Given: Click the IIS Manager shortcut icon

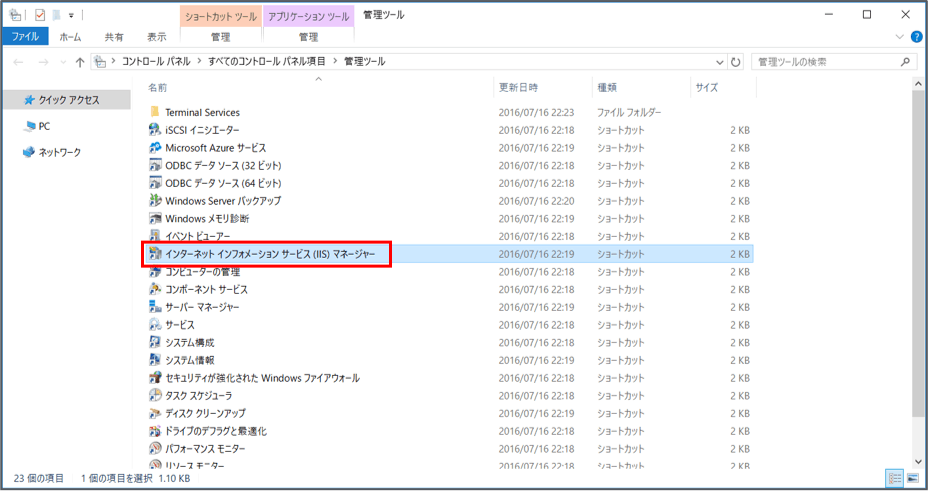Looking at the screenshot, I should coord(155,254).
